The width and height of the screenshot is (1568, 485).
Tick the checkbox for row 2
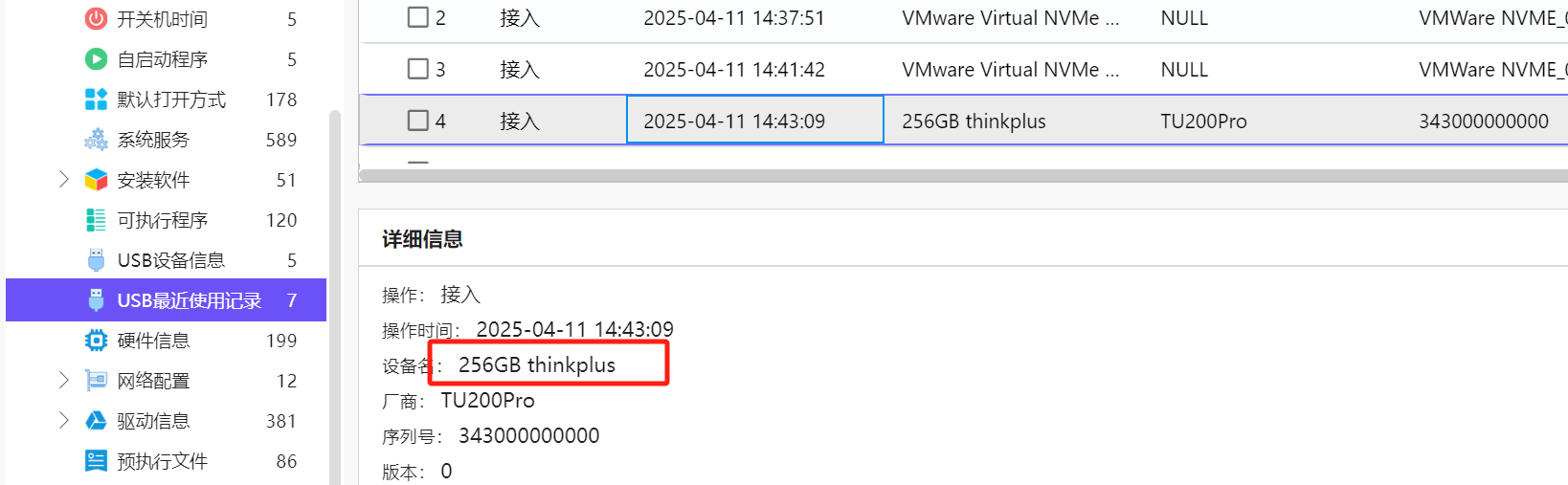417,17
